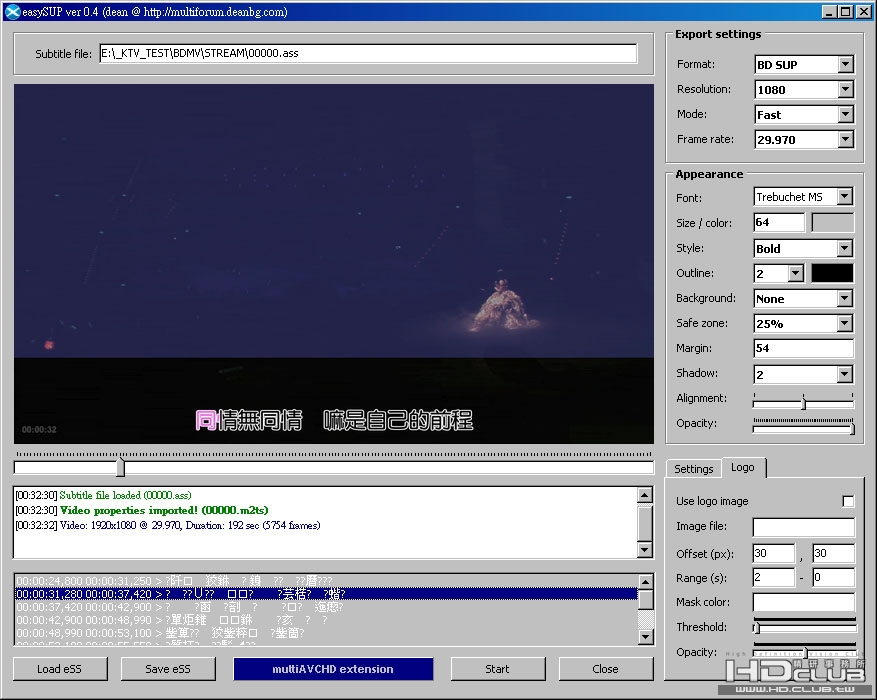
Task: Switch to the Settings tab
Action: (694, 469)
